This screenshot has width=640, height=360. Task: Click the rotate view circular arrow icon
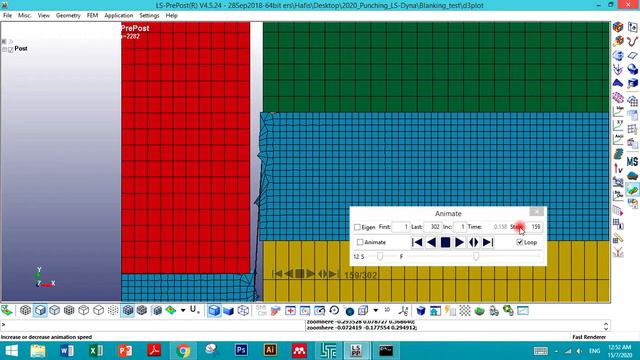click(334, 311)
